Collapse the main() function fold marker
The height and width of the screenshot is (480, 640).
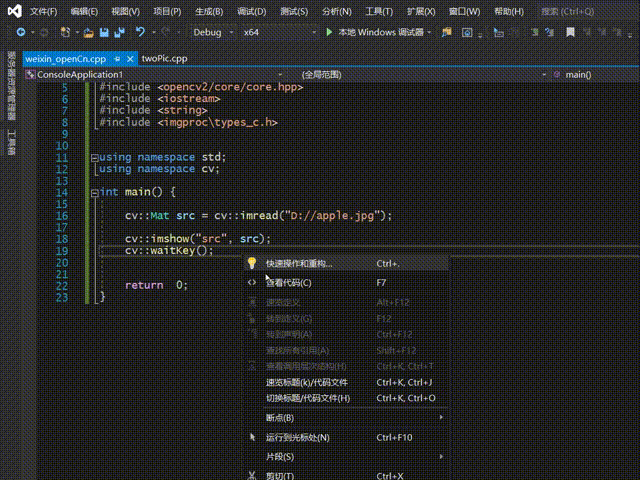tap(93, 192)
